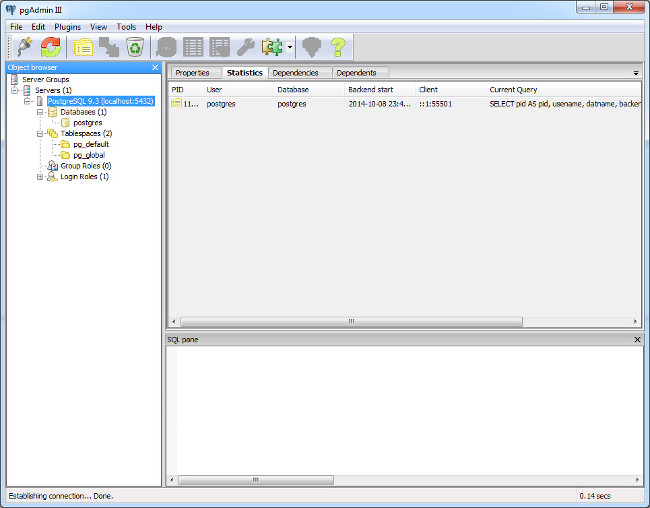650x508 pixels.
Task: Open the Edit menu
Action: (38, 27)
